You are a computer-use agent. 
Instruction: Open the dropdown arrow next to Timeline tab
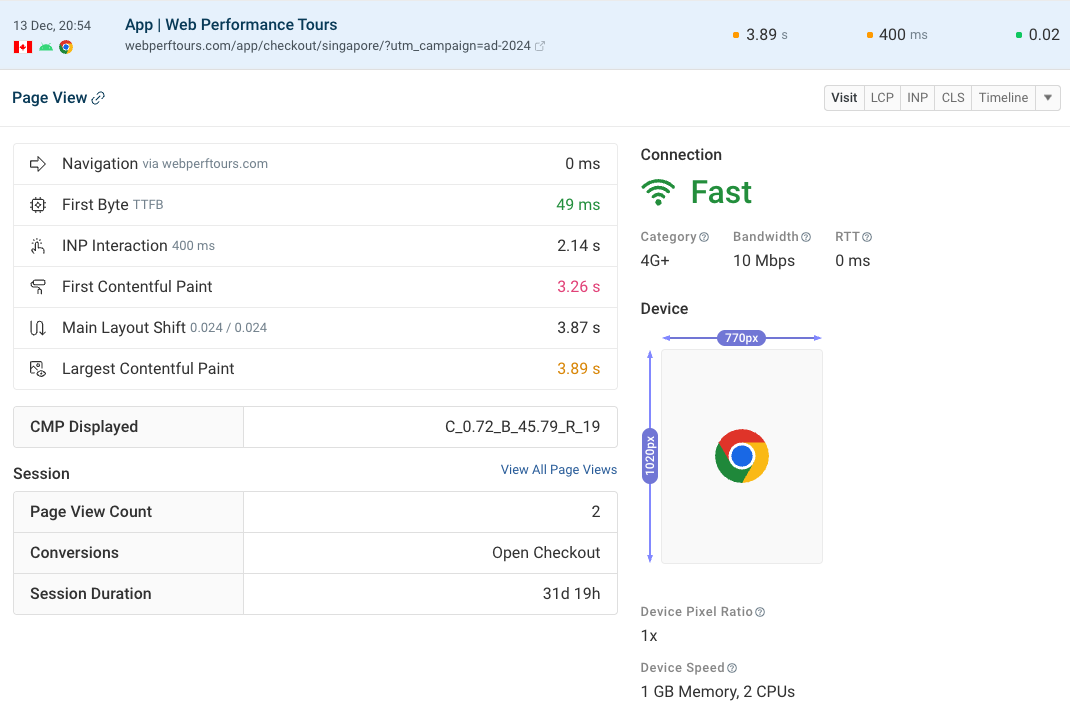click(x=1047, y=97)
